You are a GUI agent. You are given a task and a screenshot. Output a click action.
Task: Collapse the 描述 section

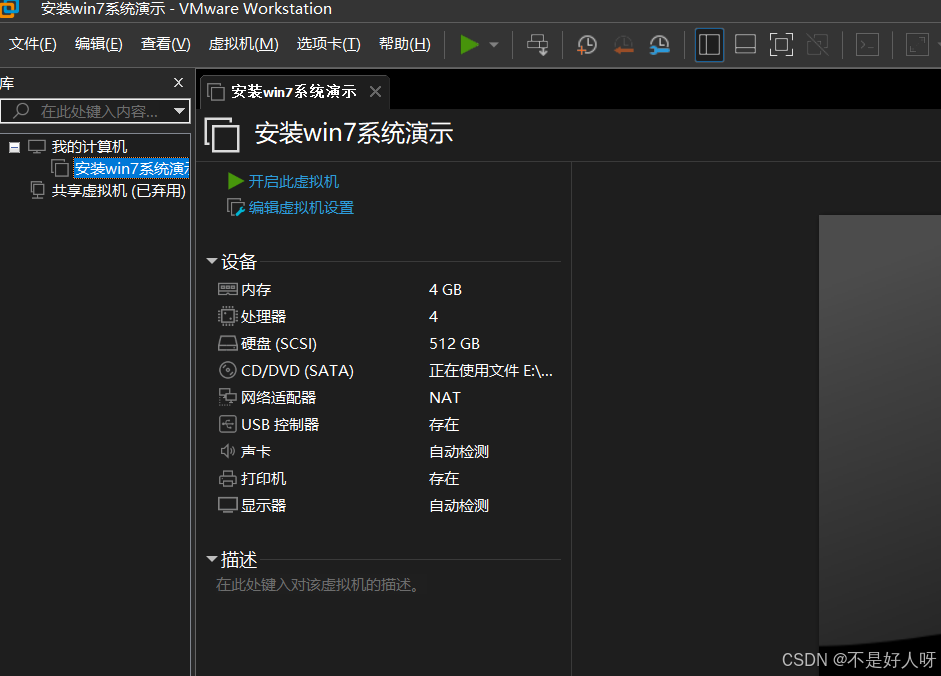[x=211, y=558]
